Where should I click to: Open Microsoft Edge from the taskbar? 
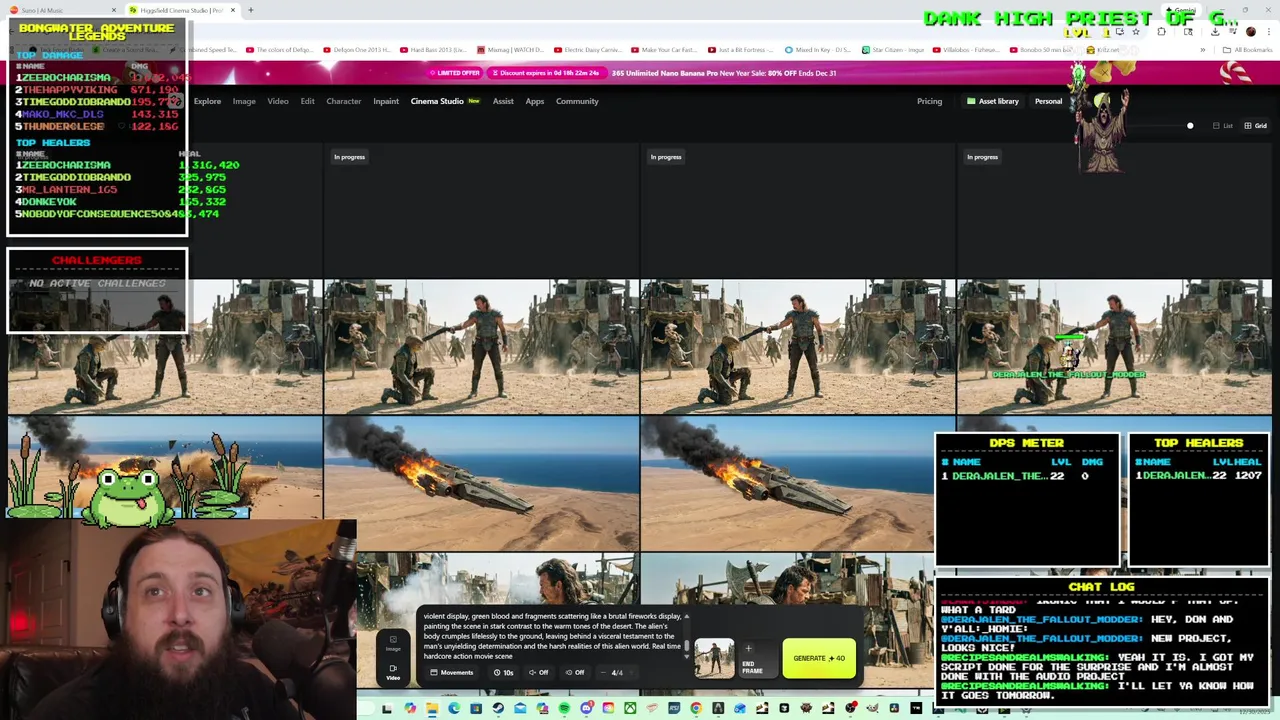[x=454, y=708]
